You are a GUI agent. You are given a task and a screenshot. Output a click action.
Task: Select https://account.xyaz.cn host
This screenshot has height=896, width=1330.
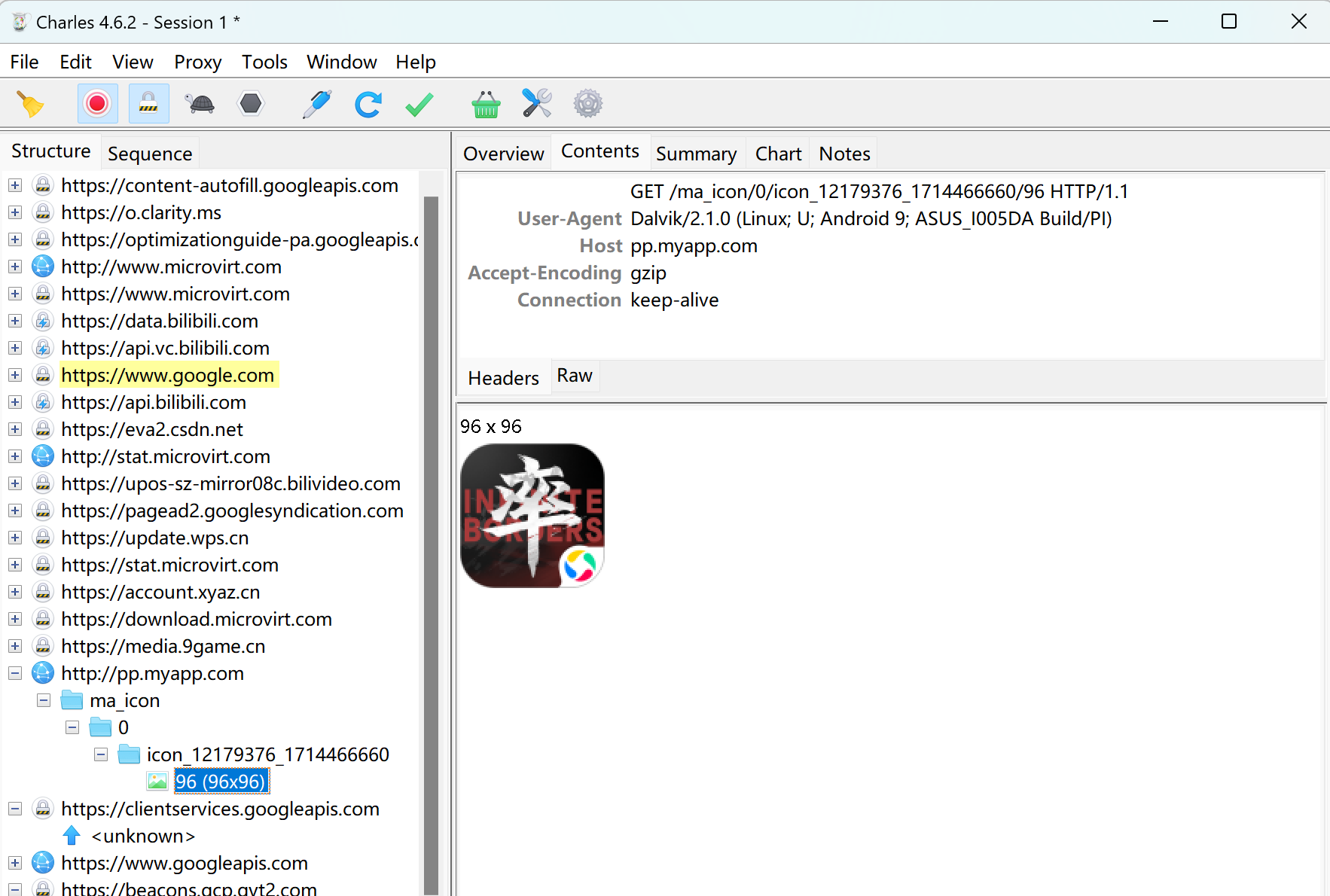point(160,592)
